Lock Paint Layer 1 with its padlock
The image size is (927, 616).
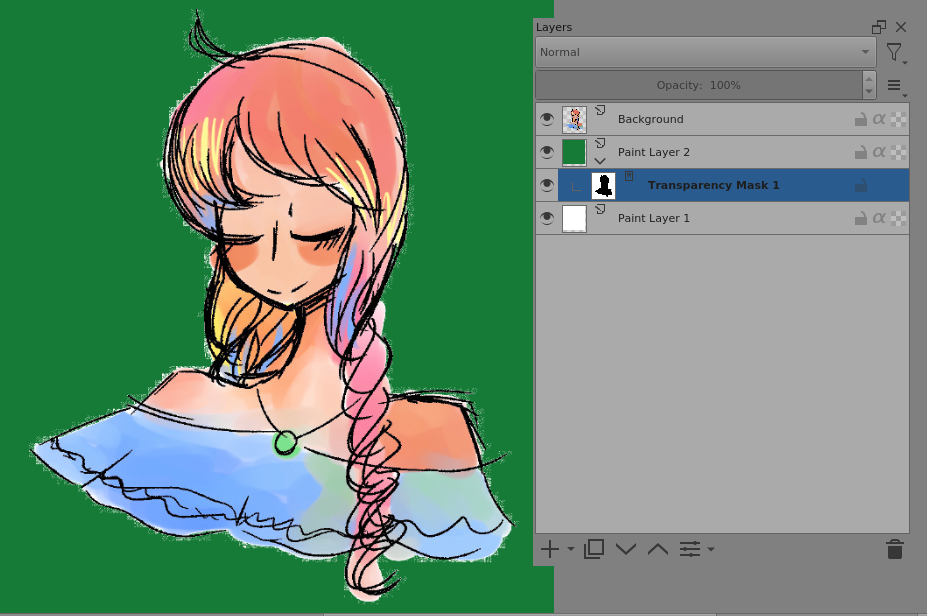(x=861, y=219)
